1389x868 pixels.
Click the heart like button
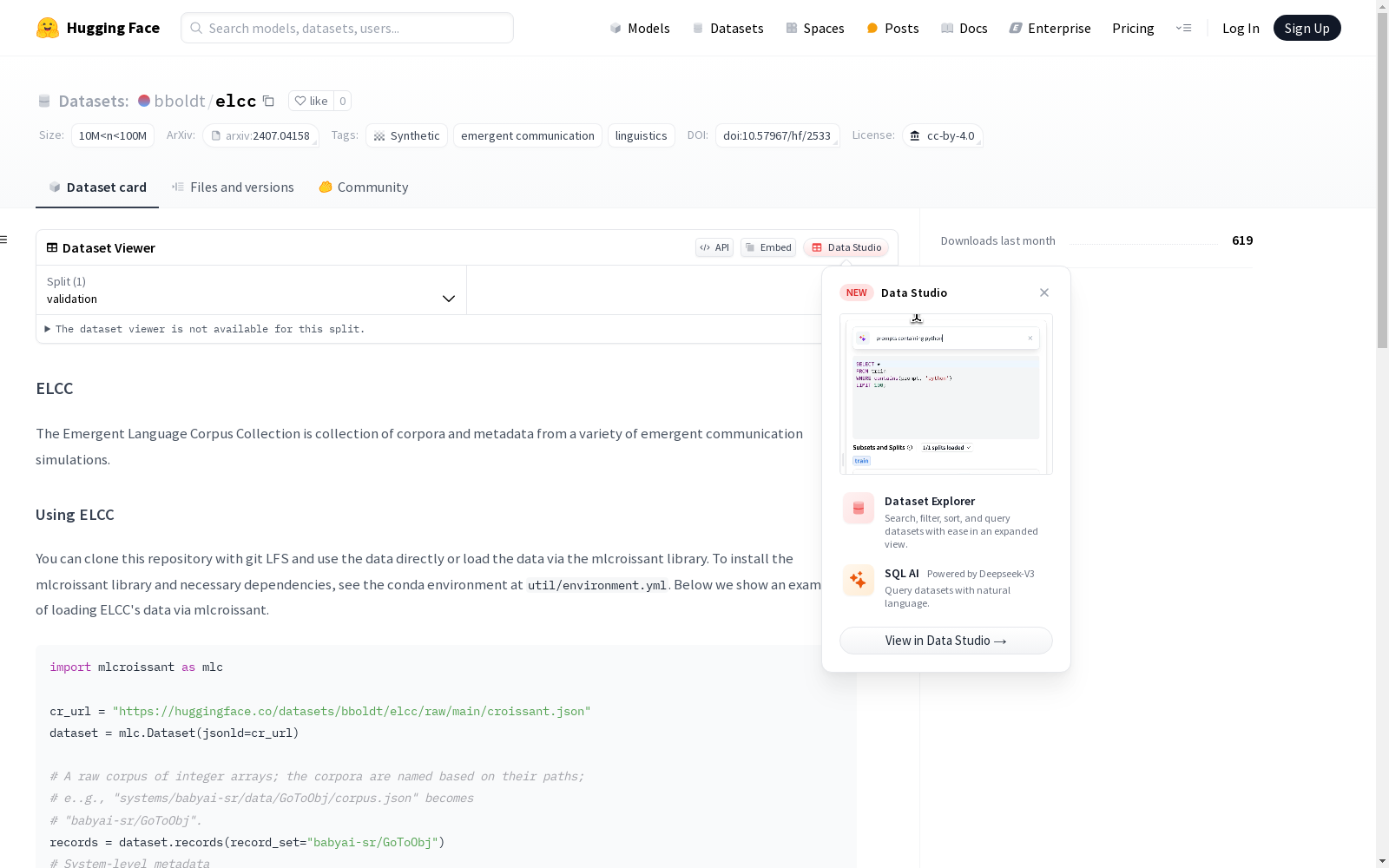[x=311, y=101]
